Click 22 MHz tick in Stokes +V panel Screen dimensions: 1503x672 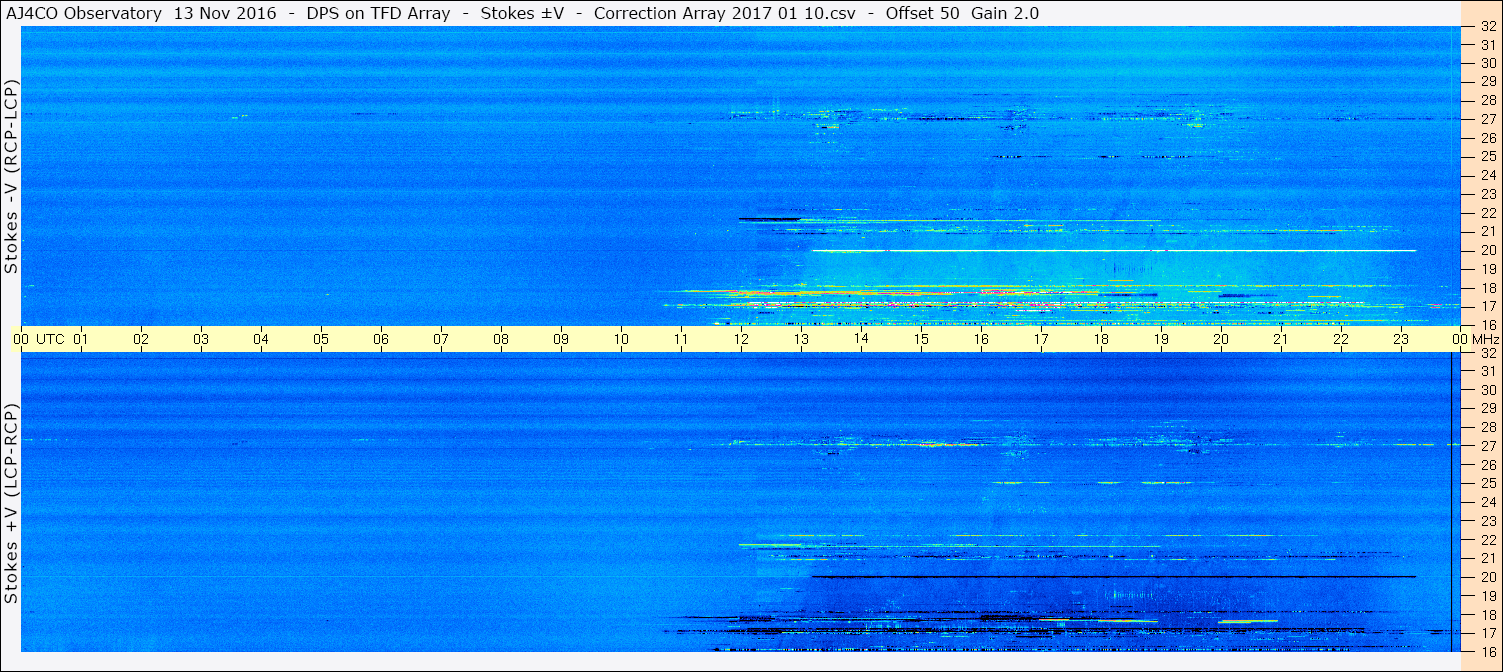click(1488, 540)
